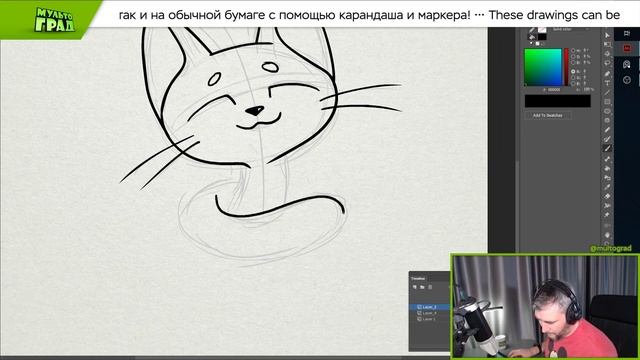Click the paint bucket fill color icon

pos(532,37)
